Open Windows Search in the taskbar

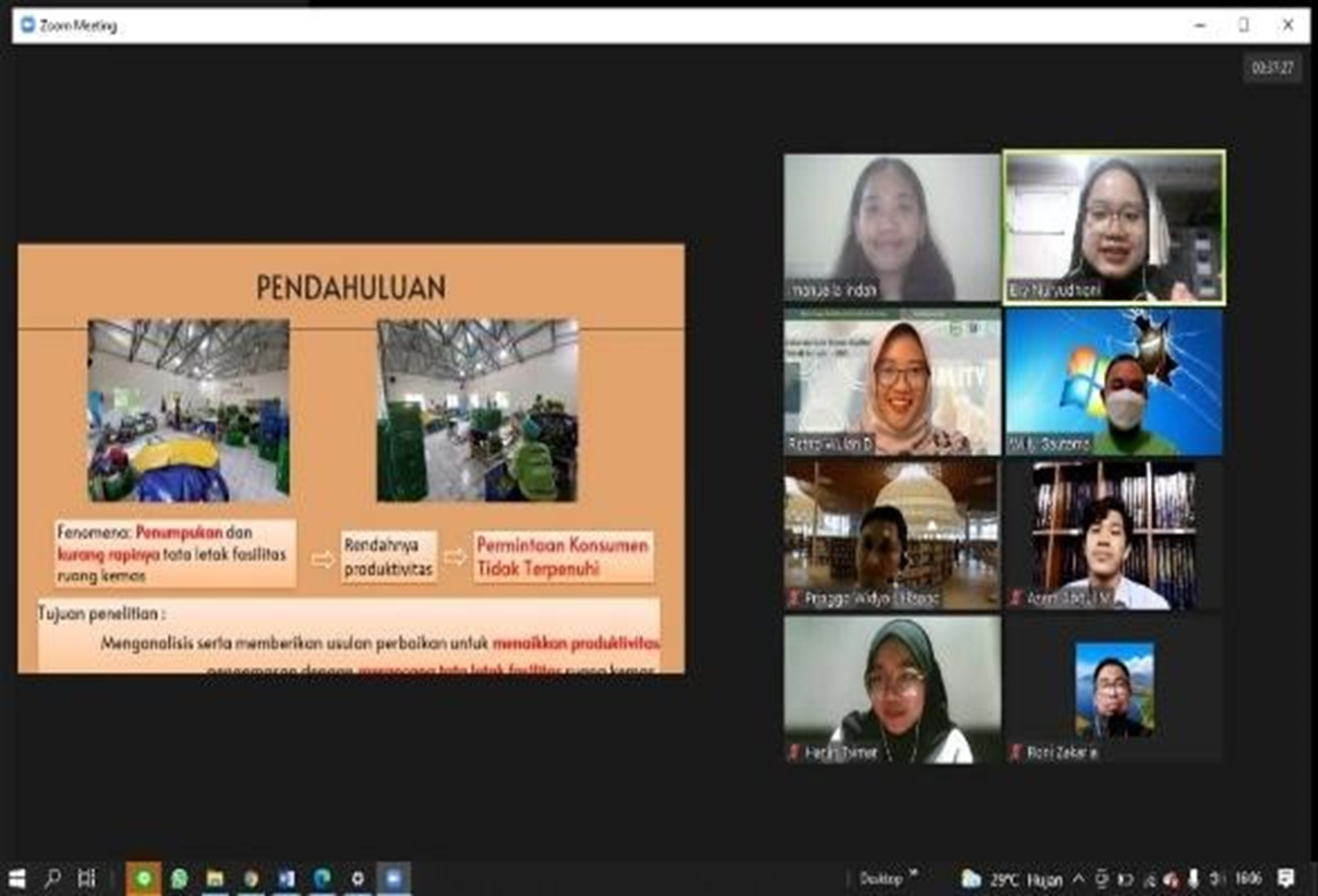55,878
